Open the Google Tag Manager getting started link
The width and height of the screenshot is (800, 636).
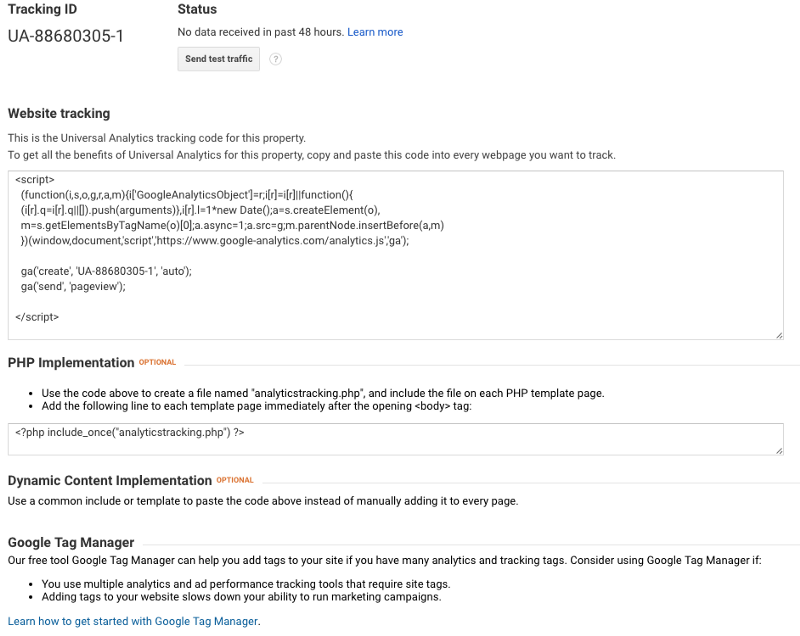tap(133, 621)
